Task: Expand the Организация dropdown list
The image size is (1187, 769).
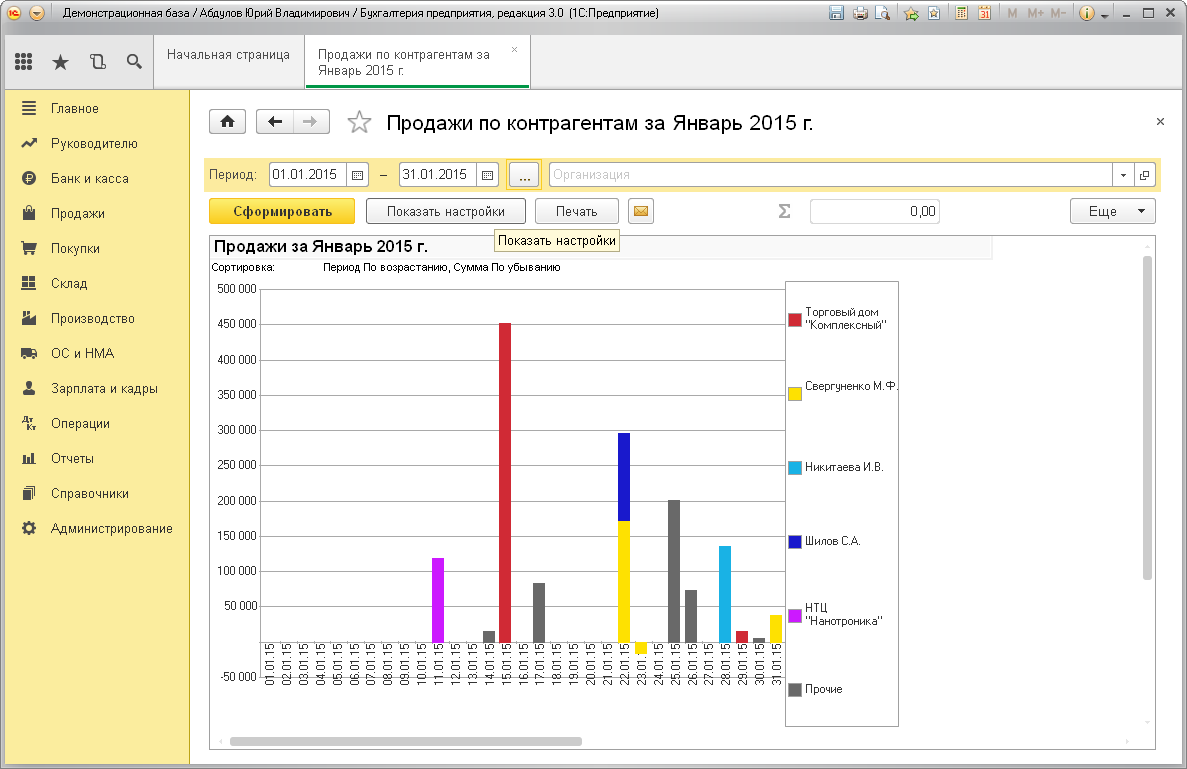Action: pos(1124,174)
